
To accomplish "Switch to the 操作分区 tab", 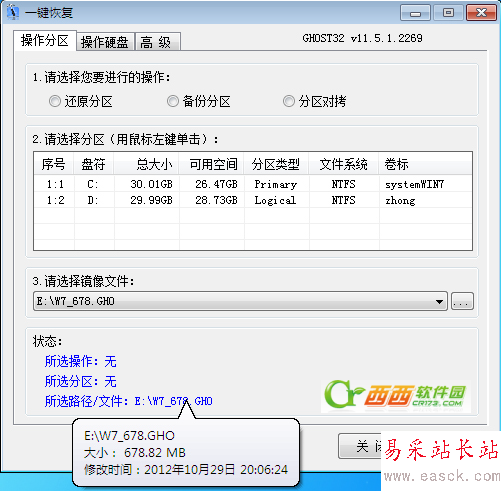I will point(45,41).
